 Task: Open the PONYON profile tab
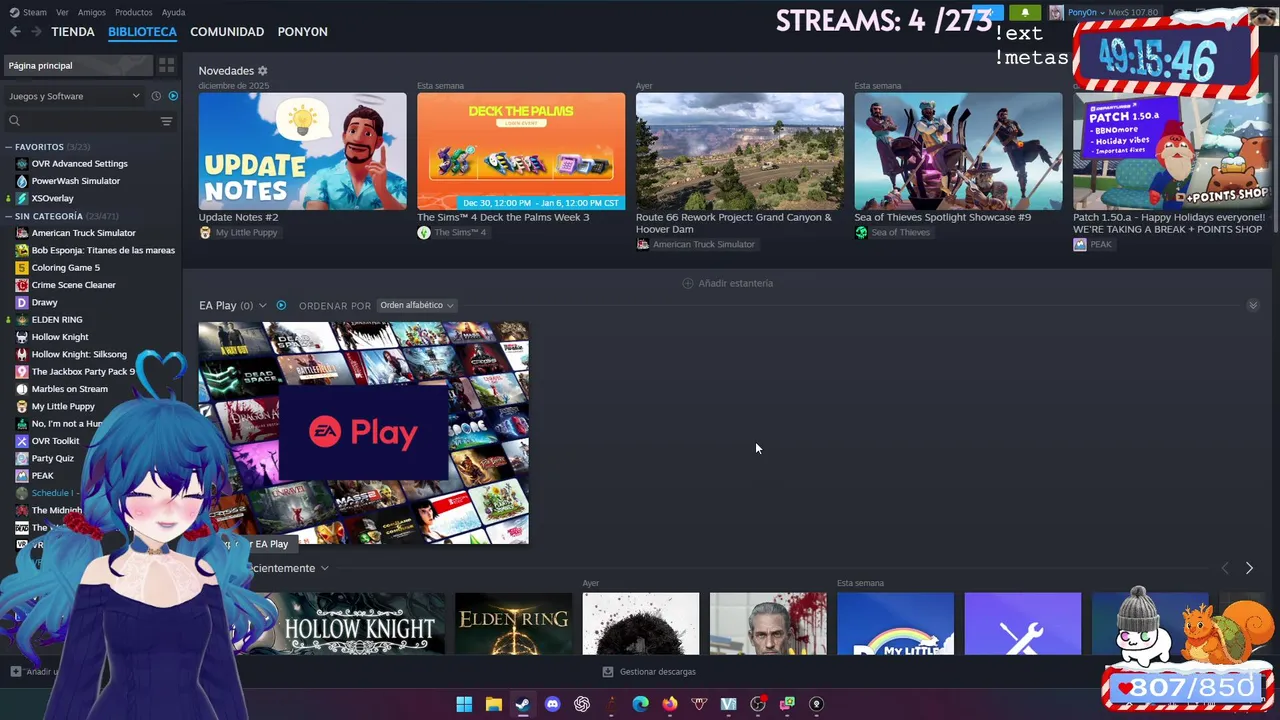[302, 32]
